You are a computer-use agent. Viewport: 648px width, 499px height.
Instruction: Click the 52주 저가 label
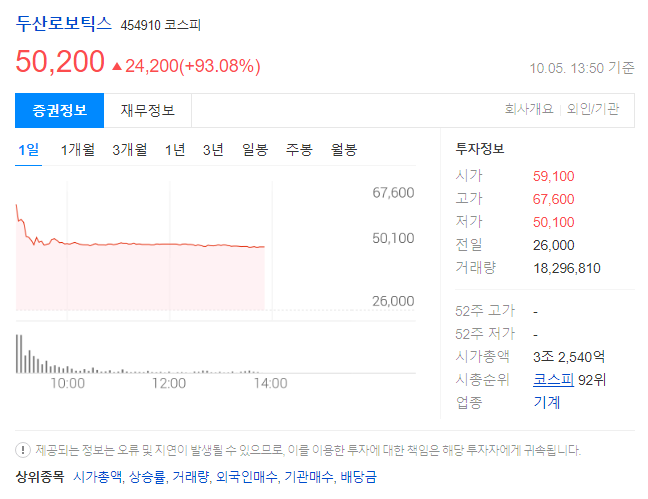tap(485, 334)
